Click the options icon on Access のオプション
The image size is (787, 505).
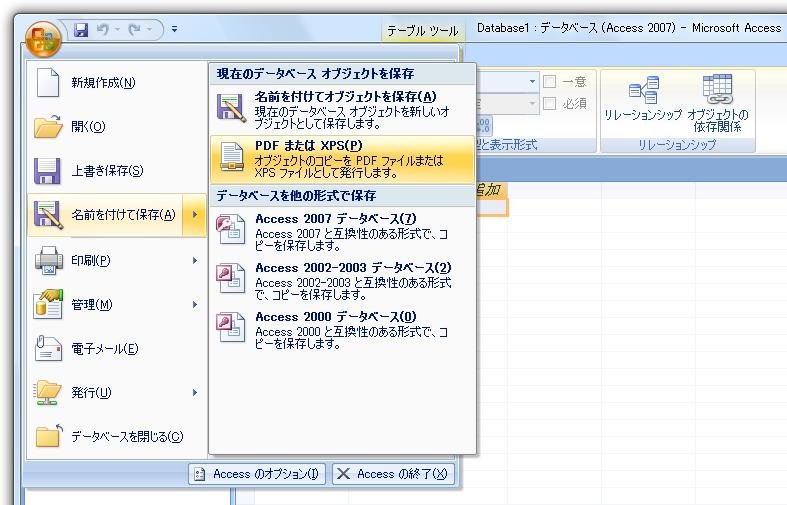[x=199, y=474]
